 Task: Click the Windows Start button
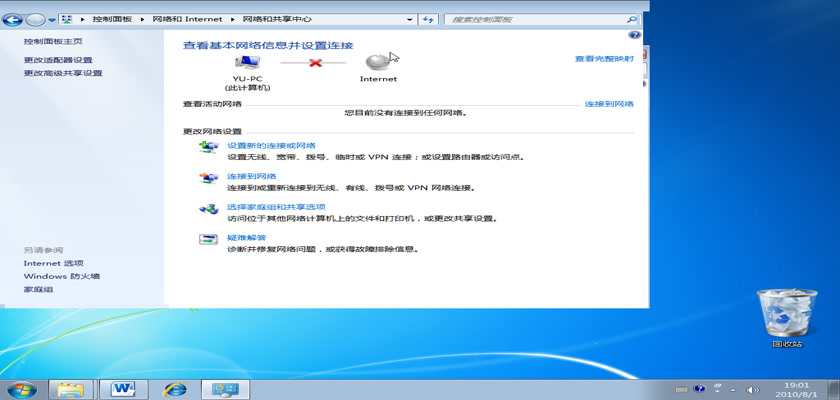click(x=21, y=388)
